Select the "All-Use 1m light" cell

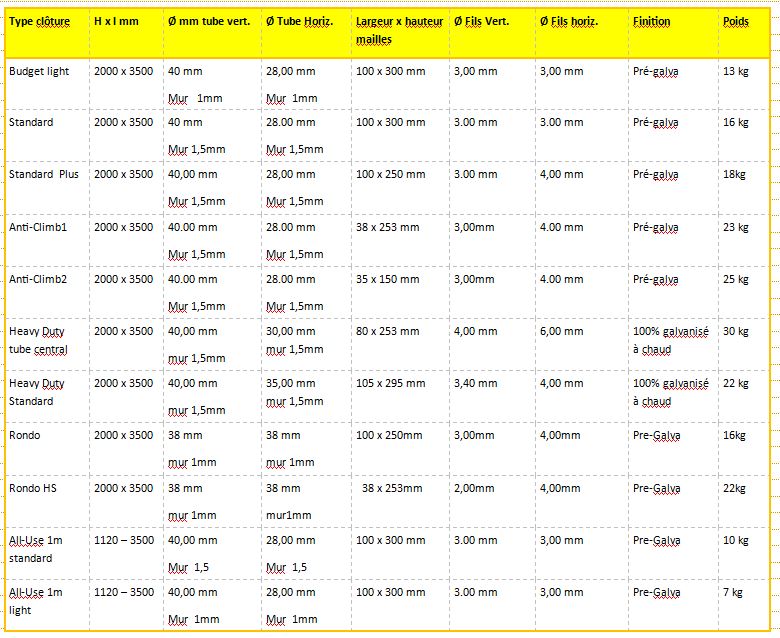coord(35,601)
